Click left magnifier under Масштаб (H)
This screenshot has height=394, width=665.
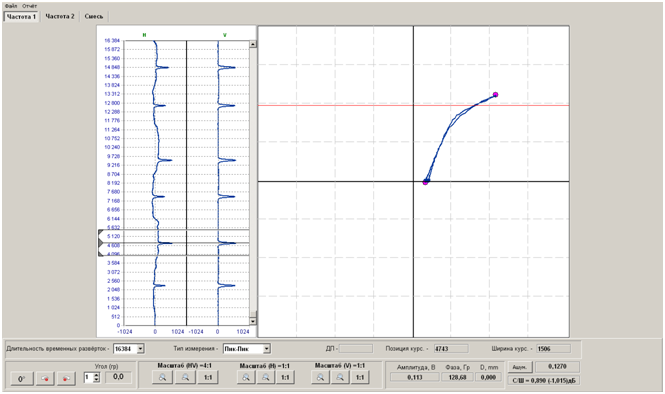point(246,377)
